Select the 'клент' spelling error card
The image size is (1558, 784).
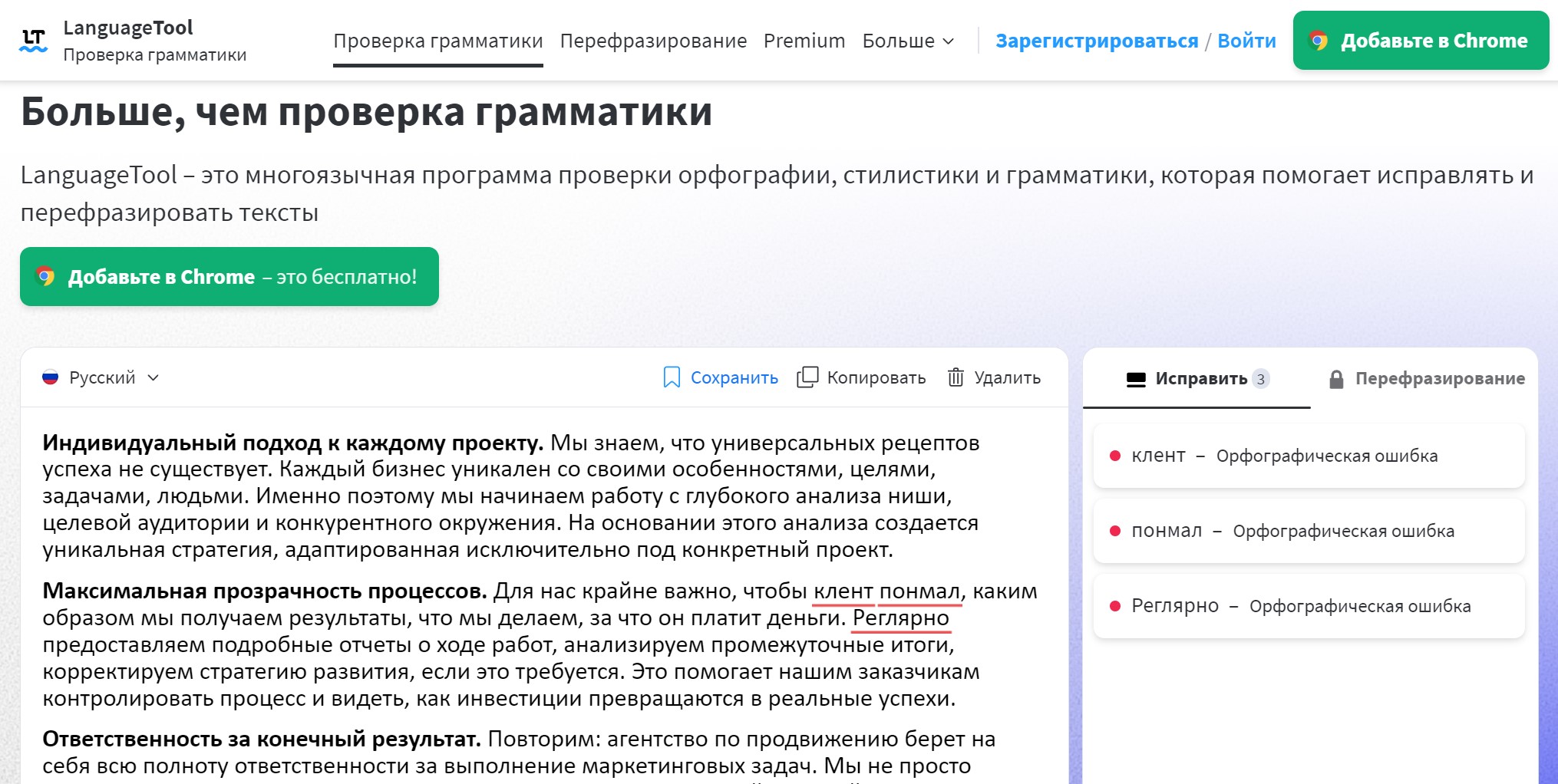pyautogui.click(x=1309, y=456)
